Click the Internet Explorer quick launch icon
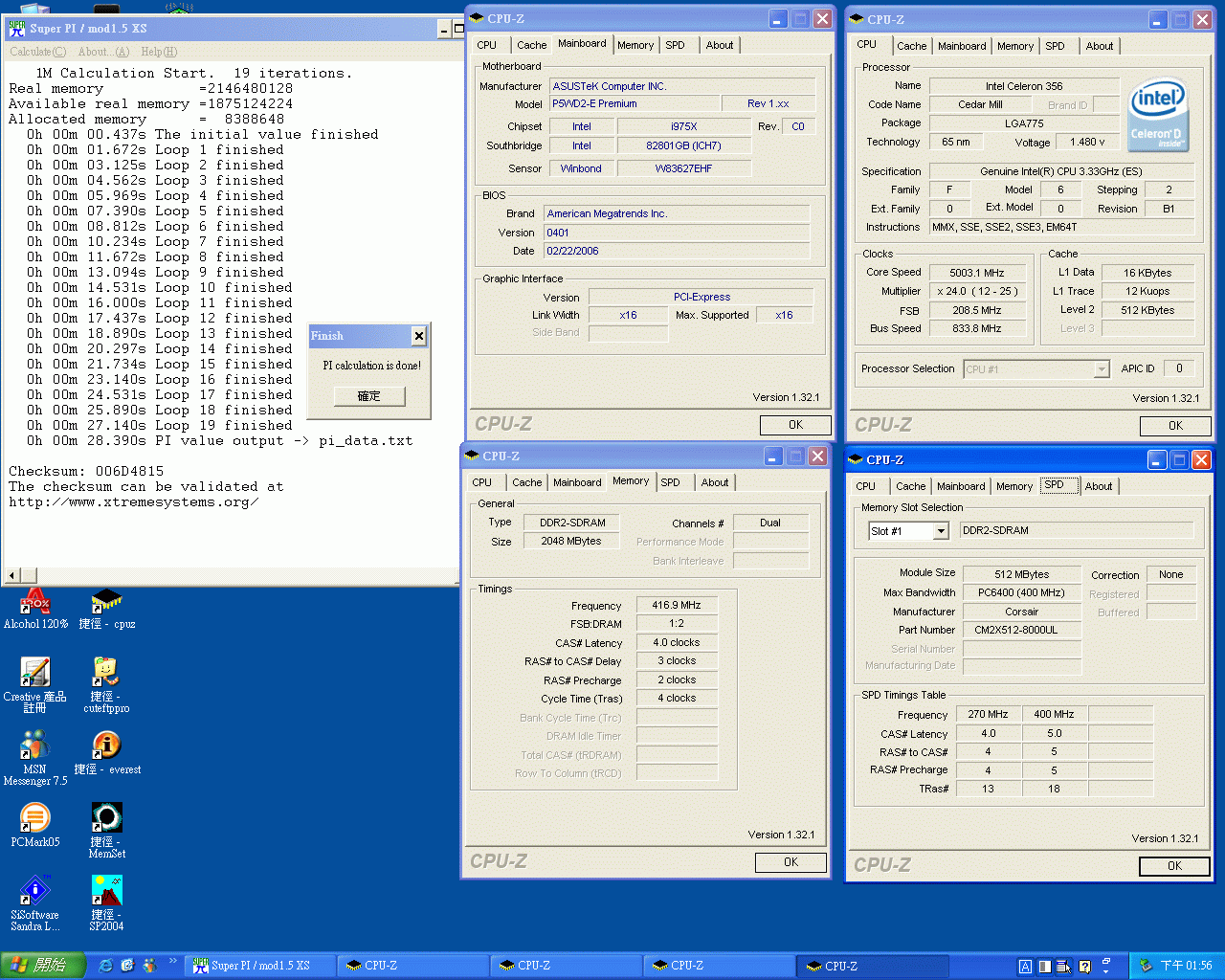Viewport: 1225px width, 980px height. coord(105,966)
